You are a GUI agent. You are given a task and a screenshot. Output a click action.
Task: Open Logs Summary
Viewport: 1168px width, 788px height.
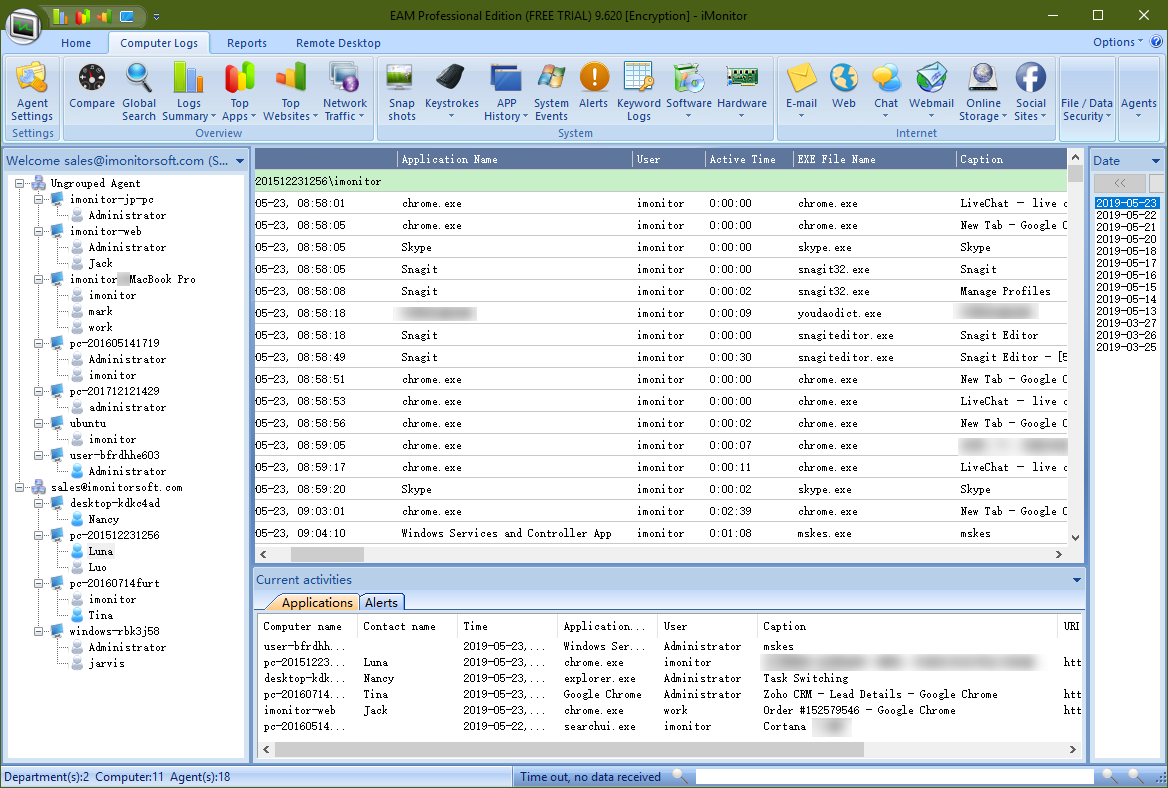[x=188, y=92]
